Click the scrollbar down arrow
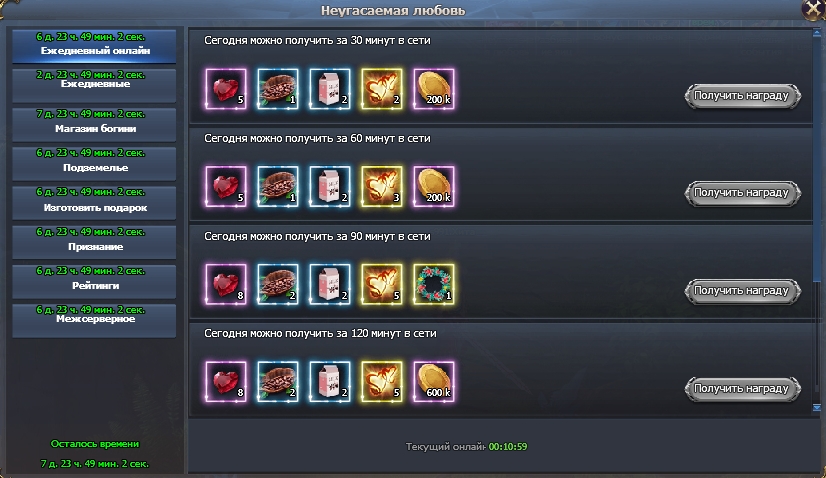Viewport: 826px width, 478px height. (x=817, y=407)
